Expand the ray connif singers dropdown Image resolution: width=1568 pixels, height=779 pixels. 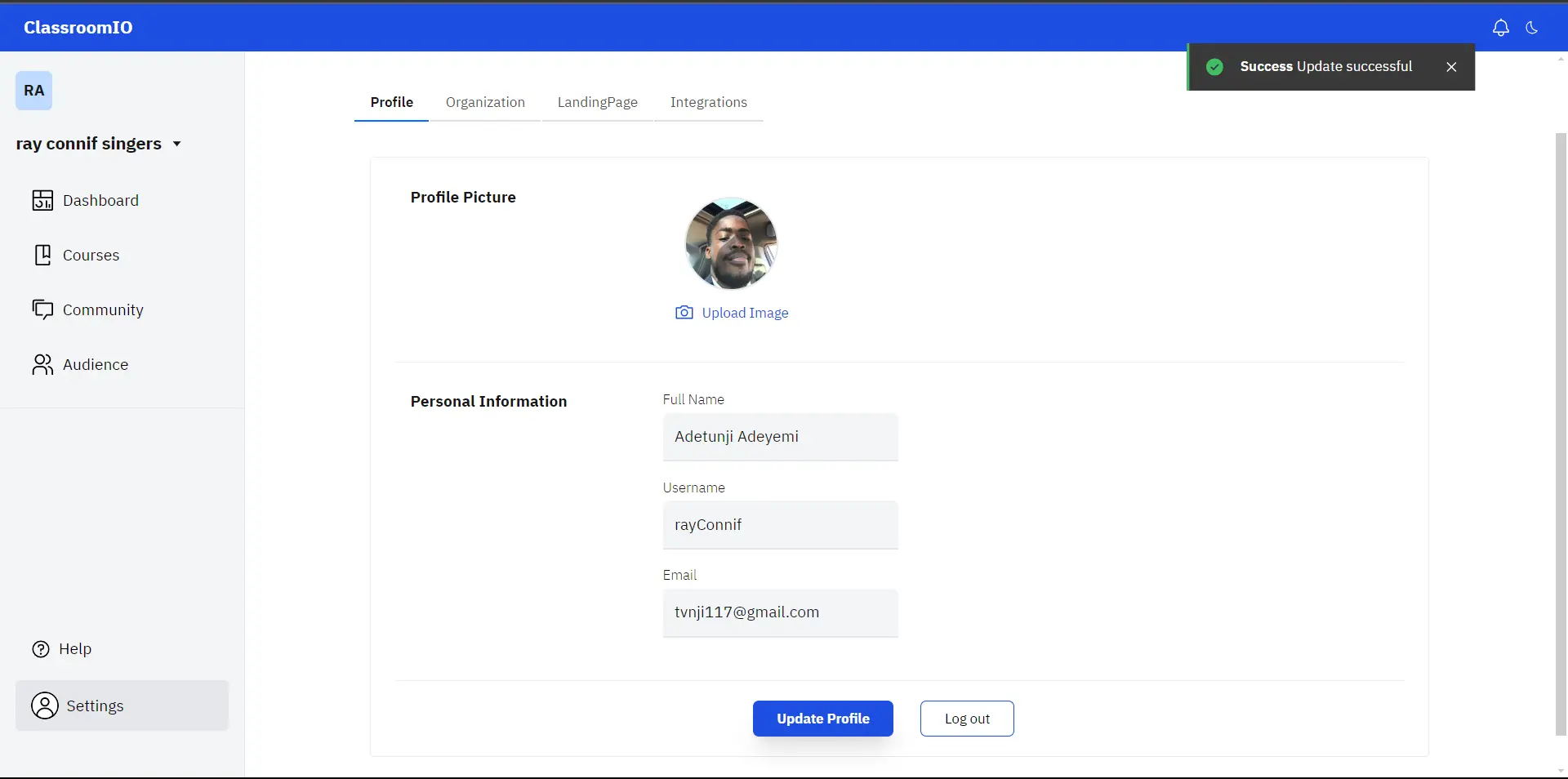pos(176,145)
